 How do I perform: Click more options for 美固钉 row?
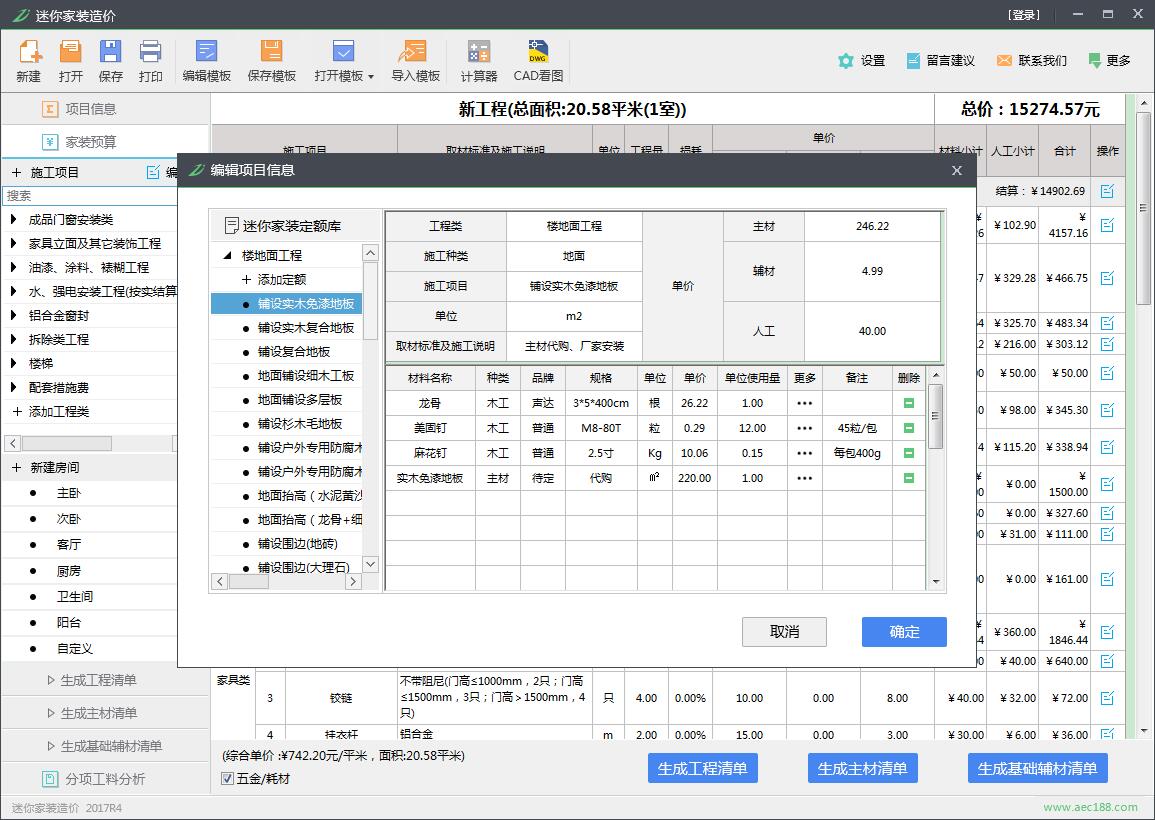pyautogui.click(x=804, y=428)
